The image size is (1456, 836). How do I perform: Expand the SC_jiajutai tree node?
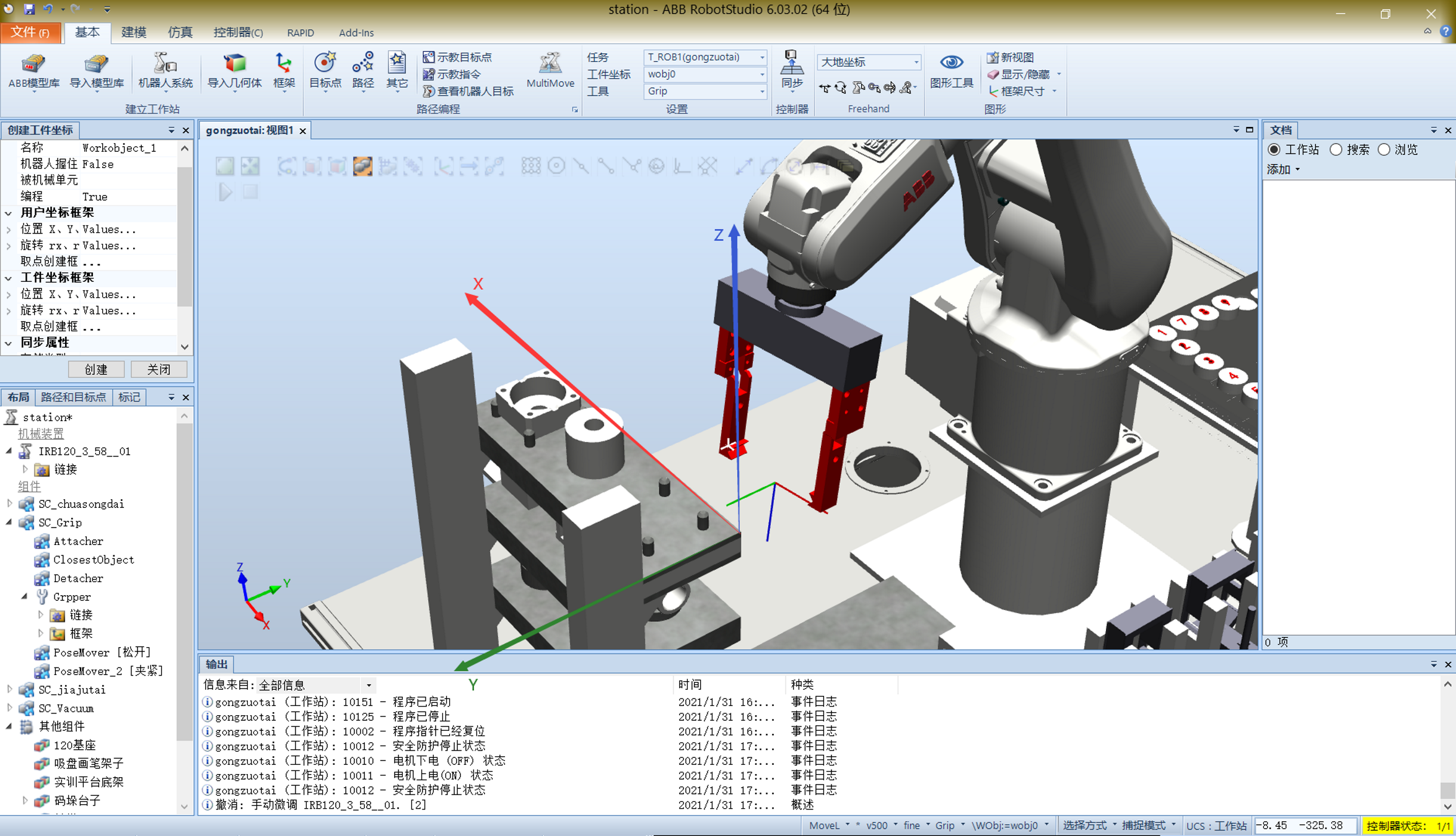[10, 689]
